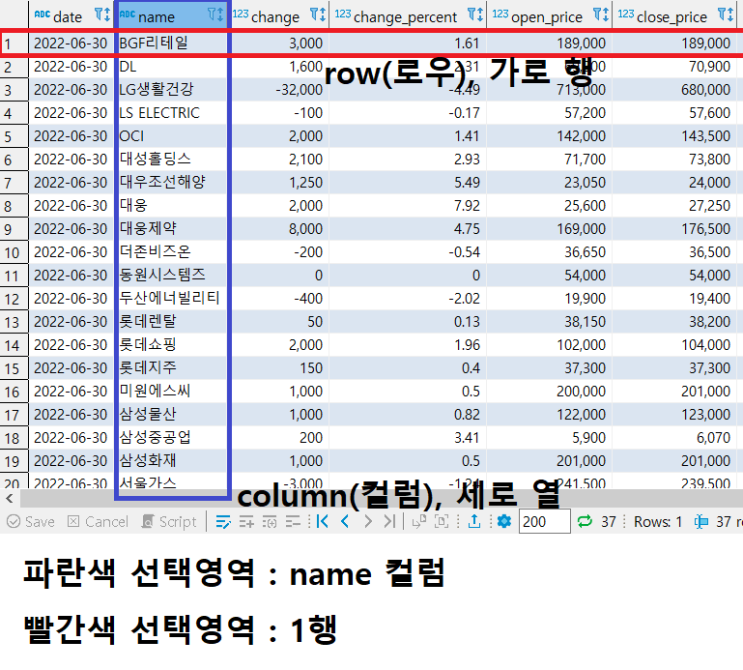Toggle the record mode bracket icon
The height and width of the screenshot is (670, 743).
442,522
